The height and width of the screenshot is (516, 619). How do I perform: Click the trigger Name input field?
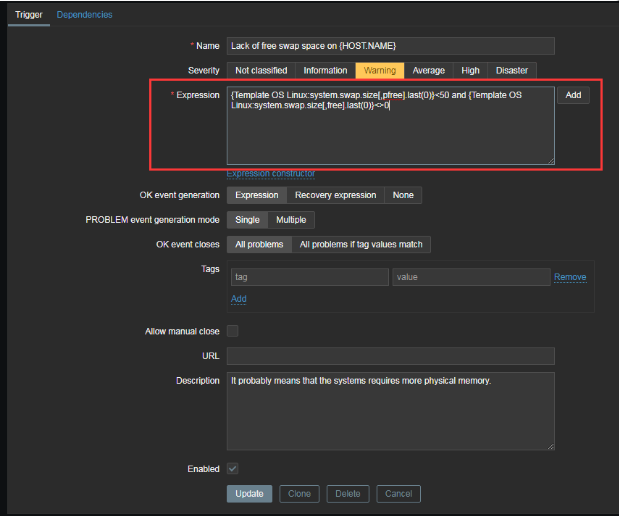[x=390, y=46]
